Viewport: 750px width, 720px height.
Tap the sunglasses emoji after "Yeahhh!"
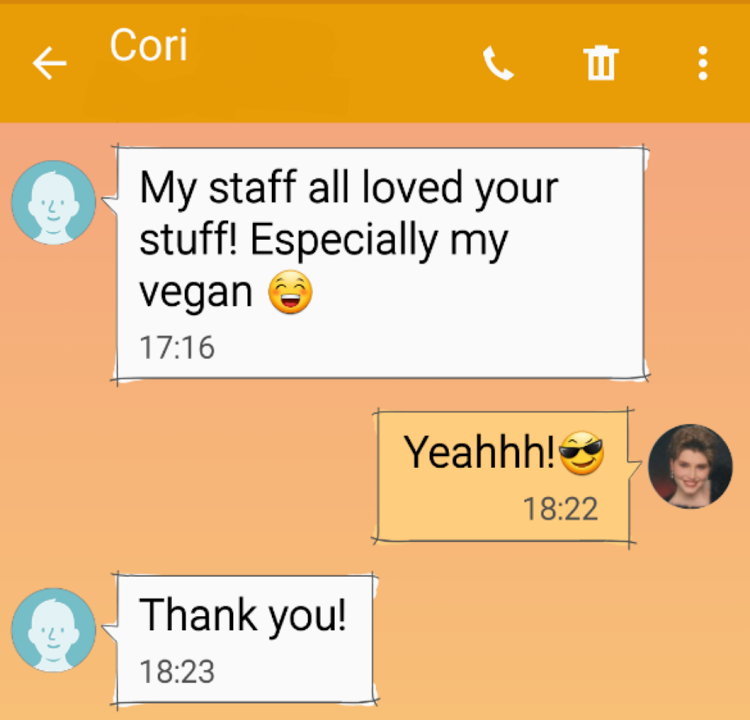pyautogui.click(x=581, y=453)
